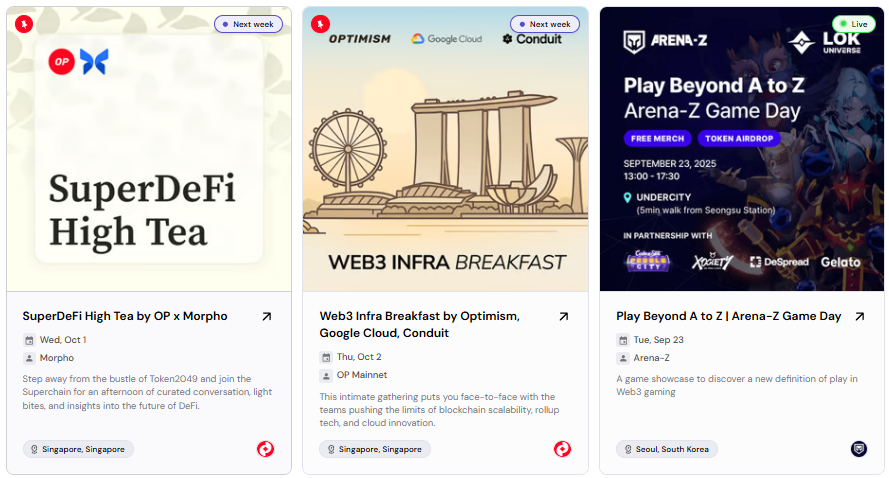This screenshot has width=889, height=478.
Task: Click the Xociety partner logo on game banner
Action: [x=712, y=261]
